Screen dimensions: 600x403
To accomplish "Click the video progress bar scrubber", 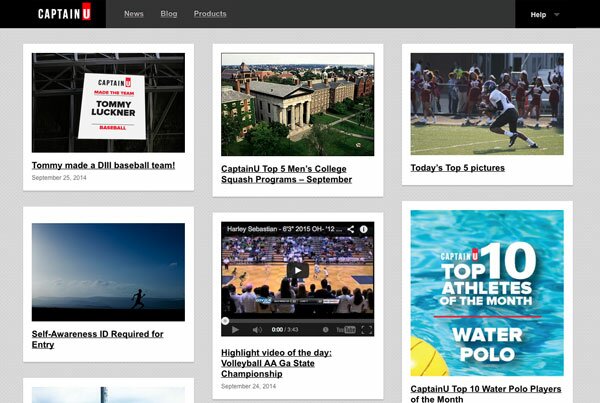I will coord(225,321).
